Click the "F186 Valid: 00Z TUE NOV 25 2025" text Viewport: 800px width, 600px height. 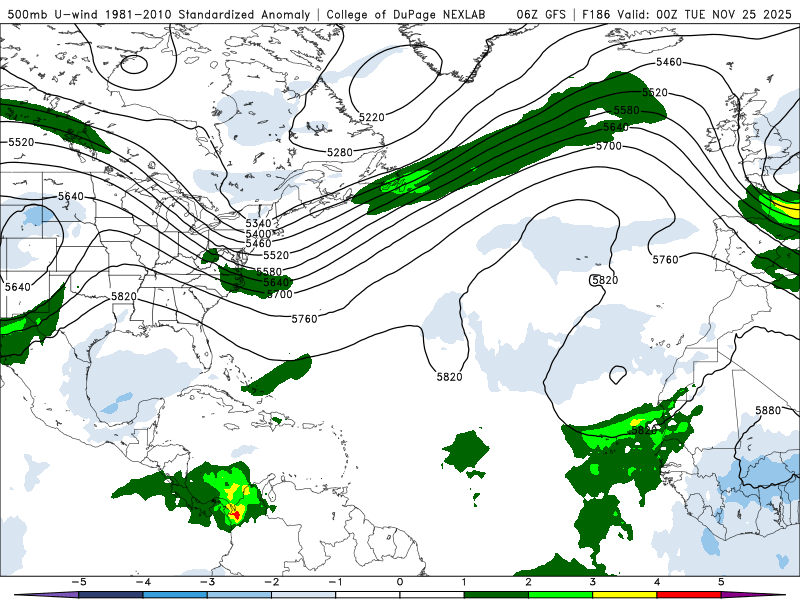[687, 14]
